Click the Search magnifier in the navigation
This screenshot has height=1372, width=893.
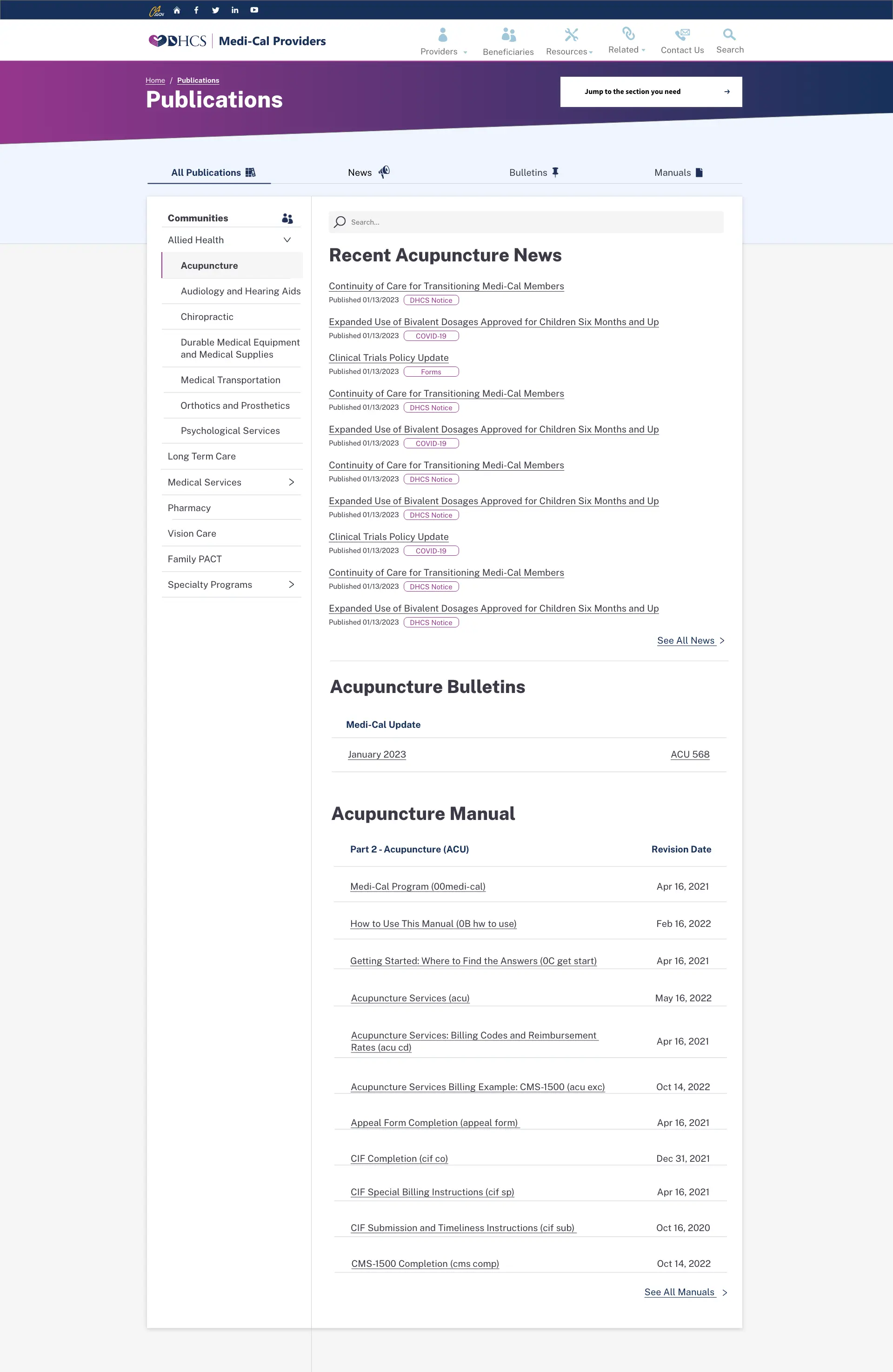[729, 33]
